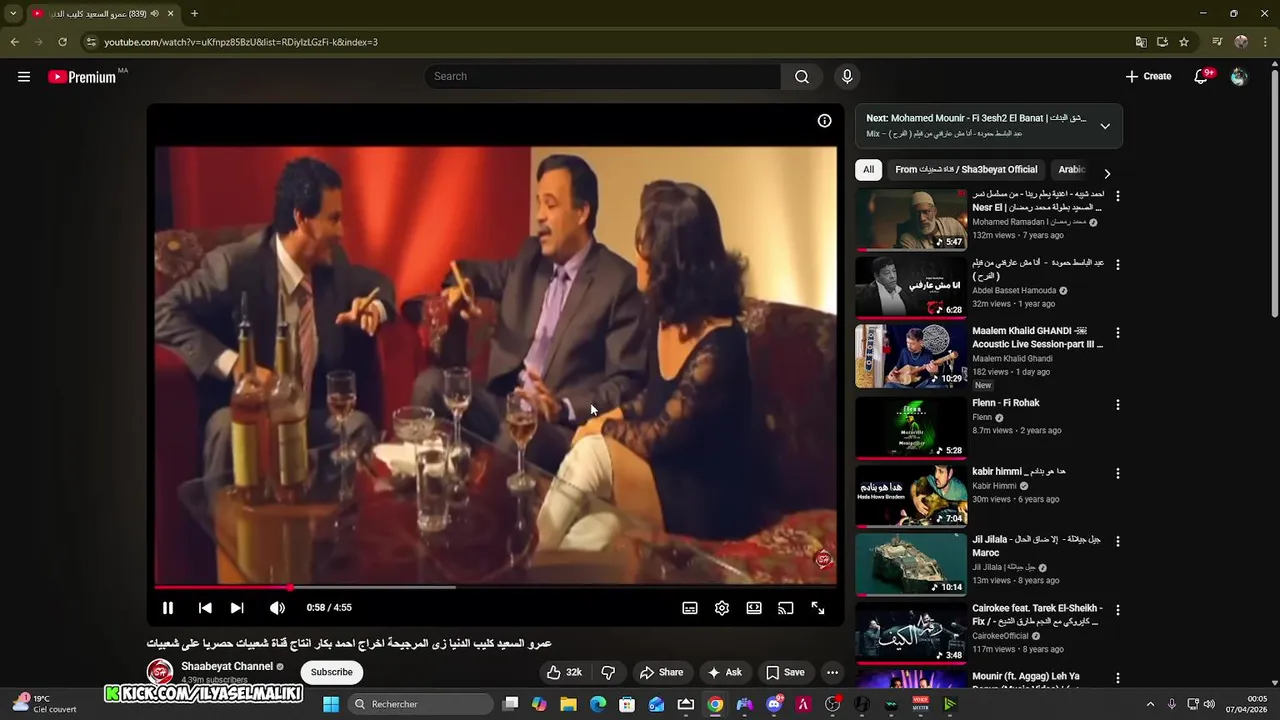Open Discord from the taskbar
The height and width of the screenshot is (720, 1280).
[x=774, y=704]
